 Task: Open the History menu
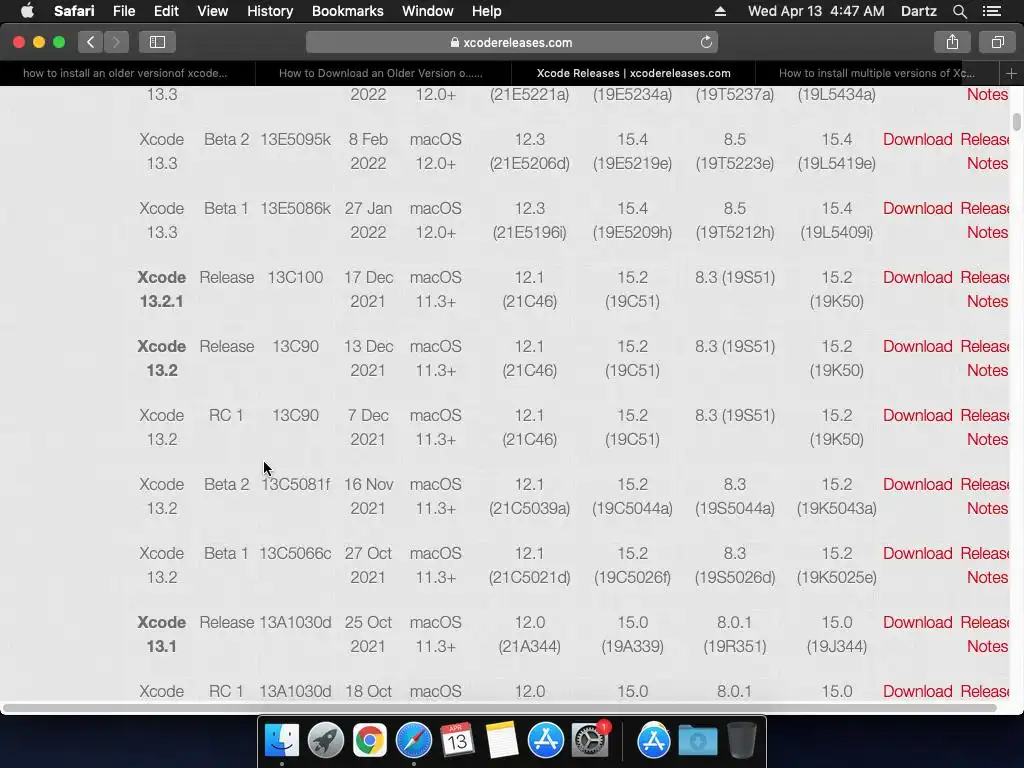coord(270,11)
